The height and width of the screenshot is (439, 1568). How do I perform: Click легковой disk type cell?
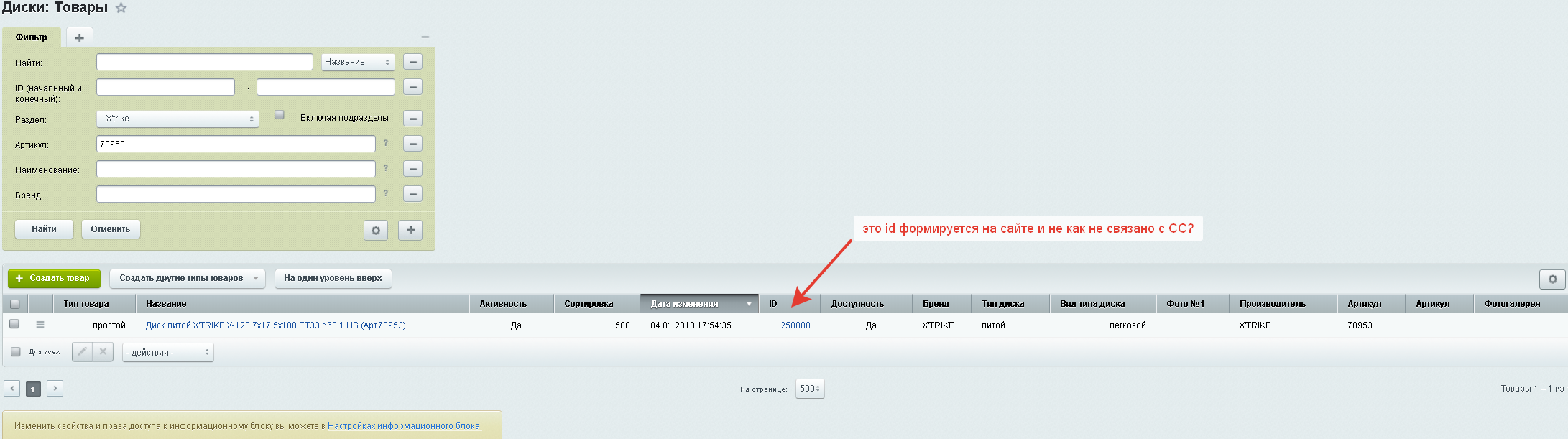1127,325
